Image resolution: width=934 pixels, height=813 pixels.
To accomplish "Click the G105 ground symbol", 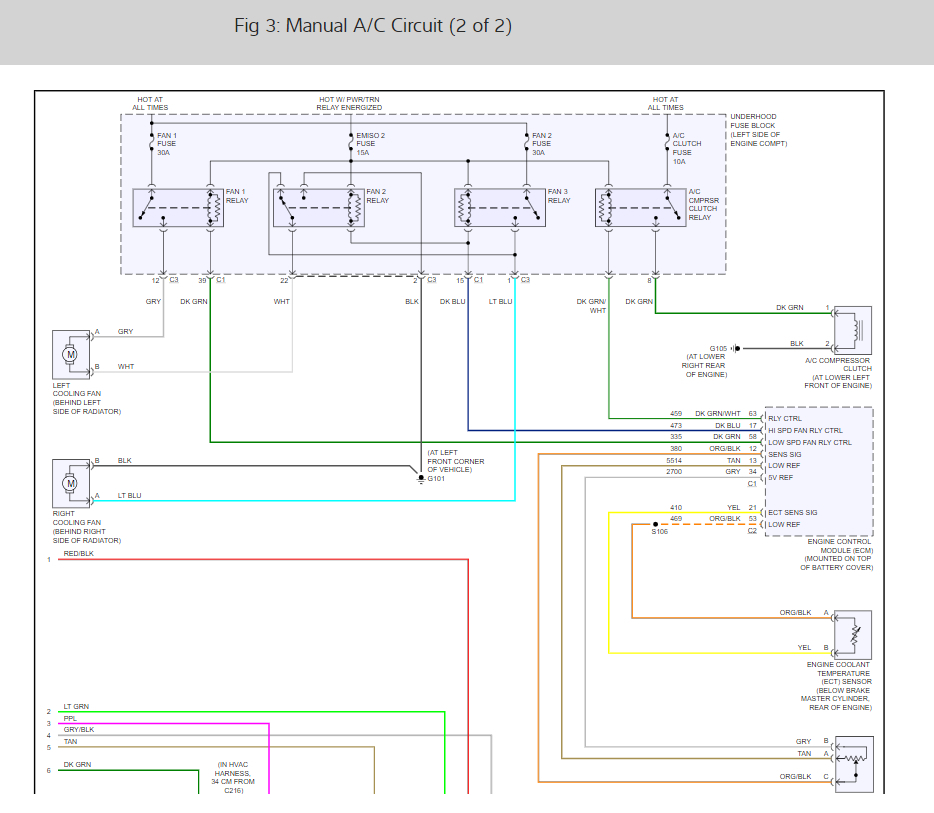I will 736,348.
